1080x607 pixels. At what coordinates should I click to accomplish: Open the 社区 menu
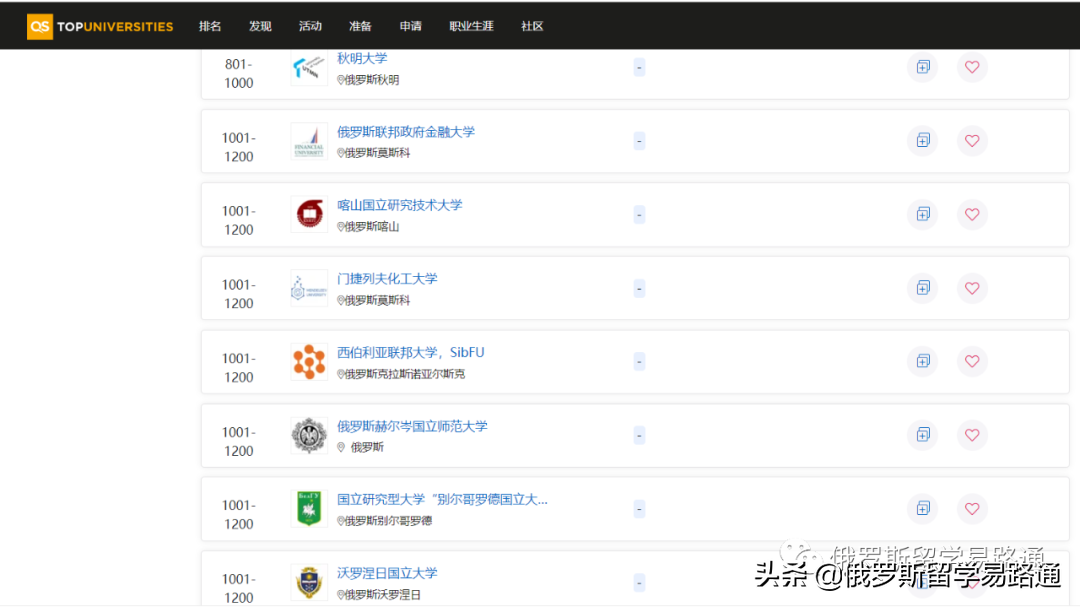point(532,26)
